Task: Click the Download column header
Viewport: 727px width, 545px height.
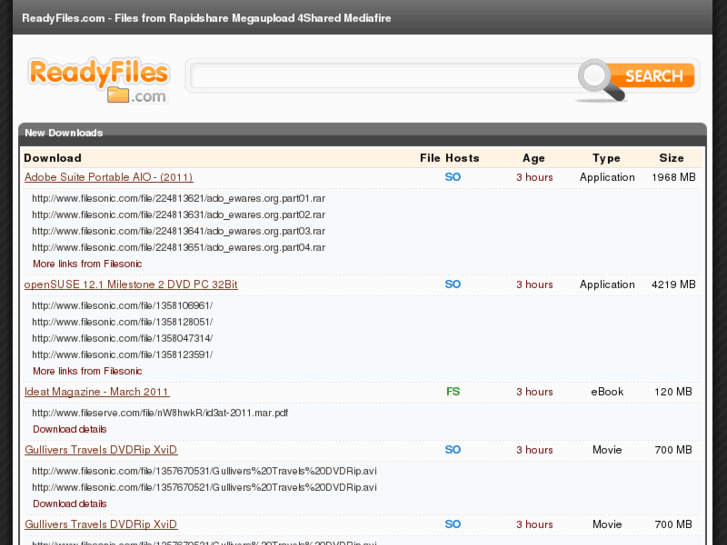Action: click(52, 158)
